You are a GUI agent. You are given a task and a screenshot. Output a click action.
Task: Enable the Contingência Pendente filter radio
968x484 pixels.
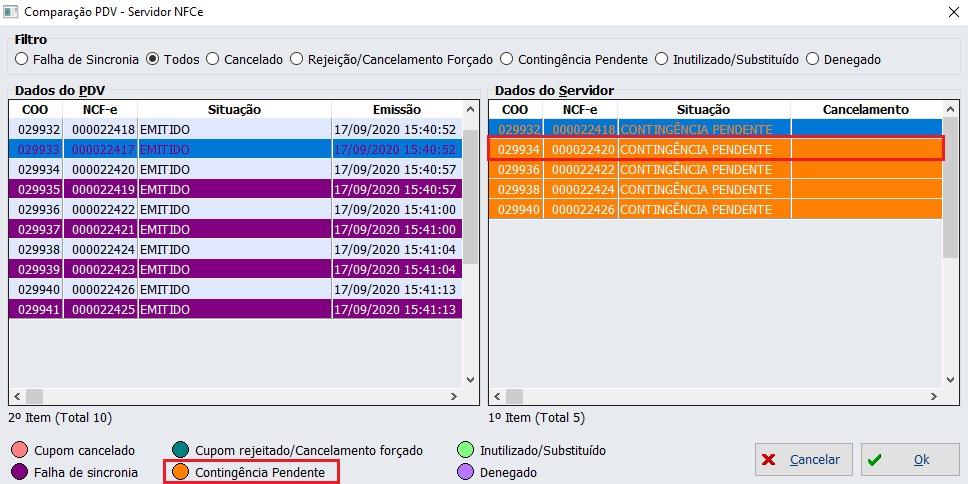click(x=507, y=59)
